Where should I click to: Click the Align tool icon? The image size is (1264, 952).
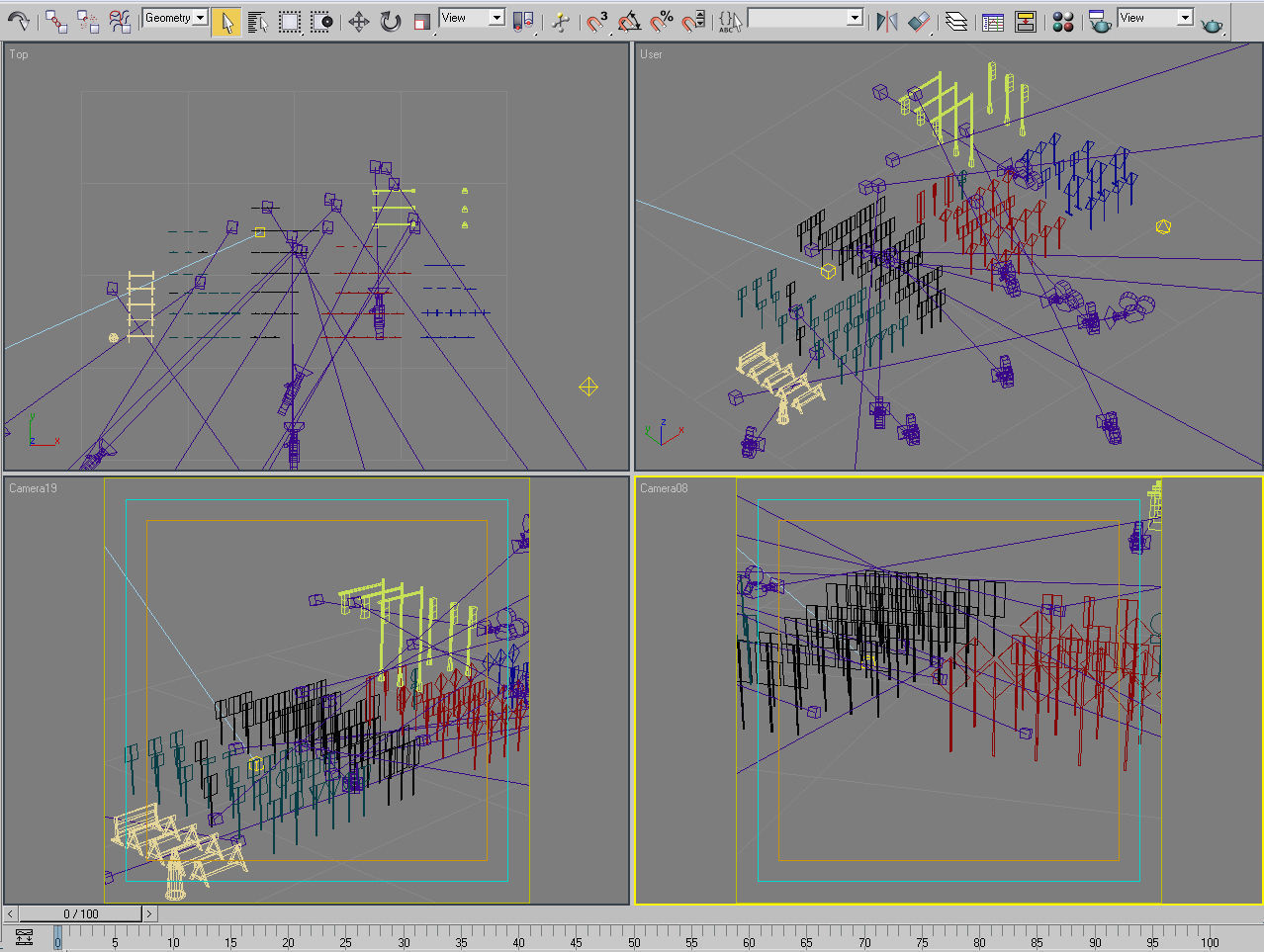[x=919, y=22]
